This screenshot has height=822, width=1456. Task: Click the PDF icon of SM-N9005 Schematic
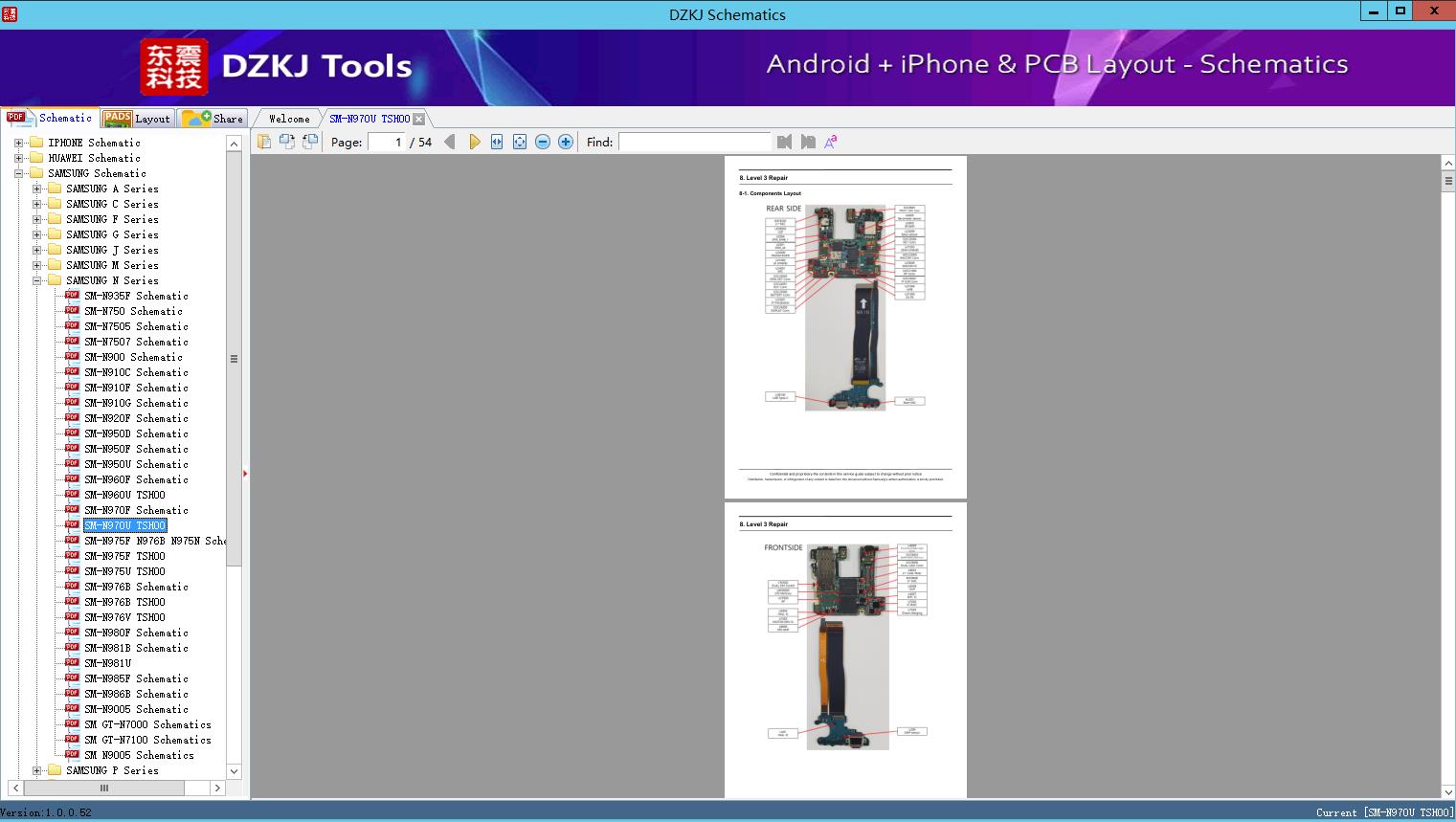point(72,709)
